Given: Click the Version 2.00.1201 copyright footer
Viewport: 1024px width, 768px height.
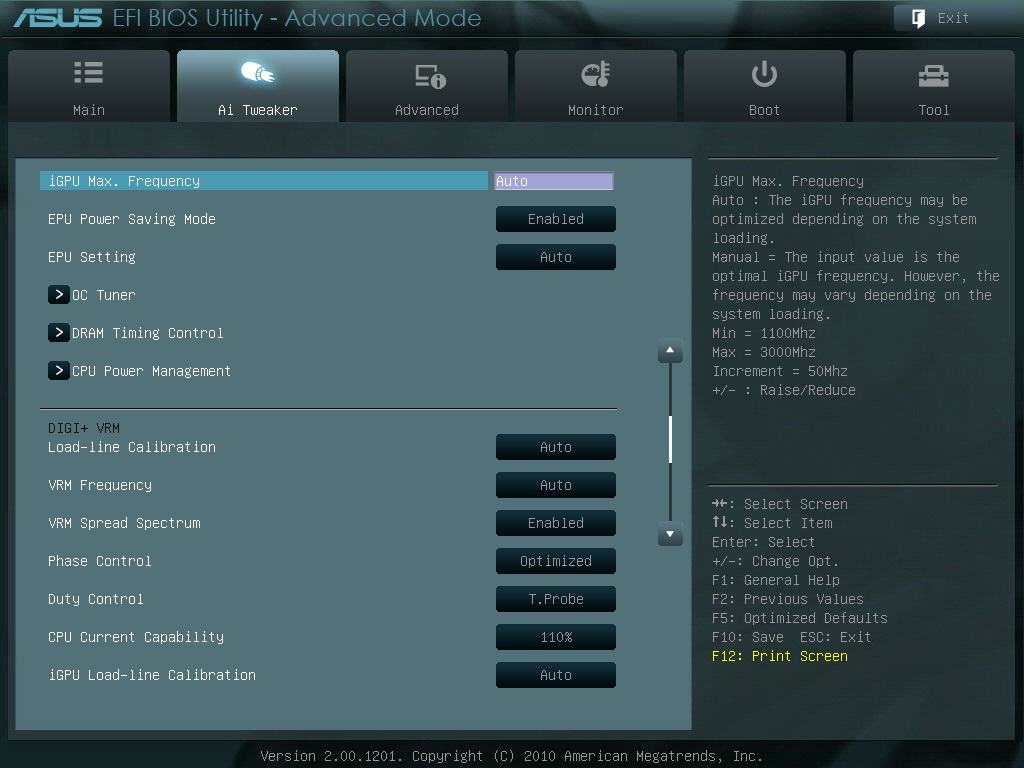Looking at the screenshot, I should [511, 756].
